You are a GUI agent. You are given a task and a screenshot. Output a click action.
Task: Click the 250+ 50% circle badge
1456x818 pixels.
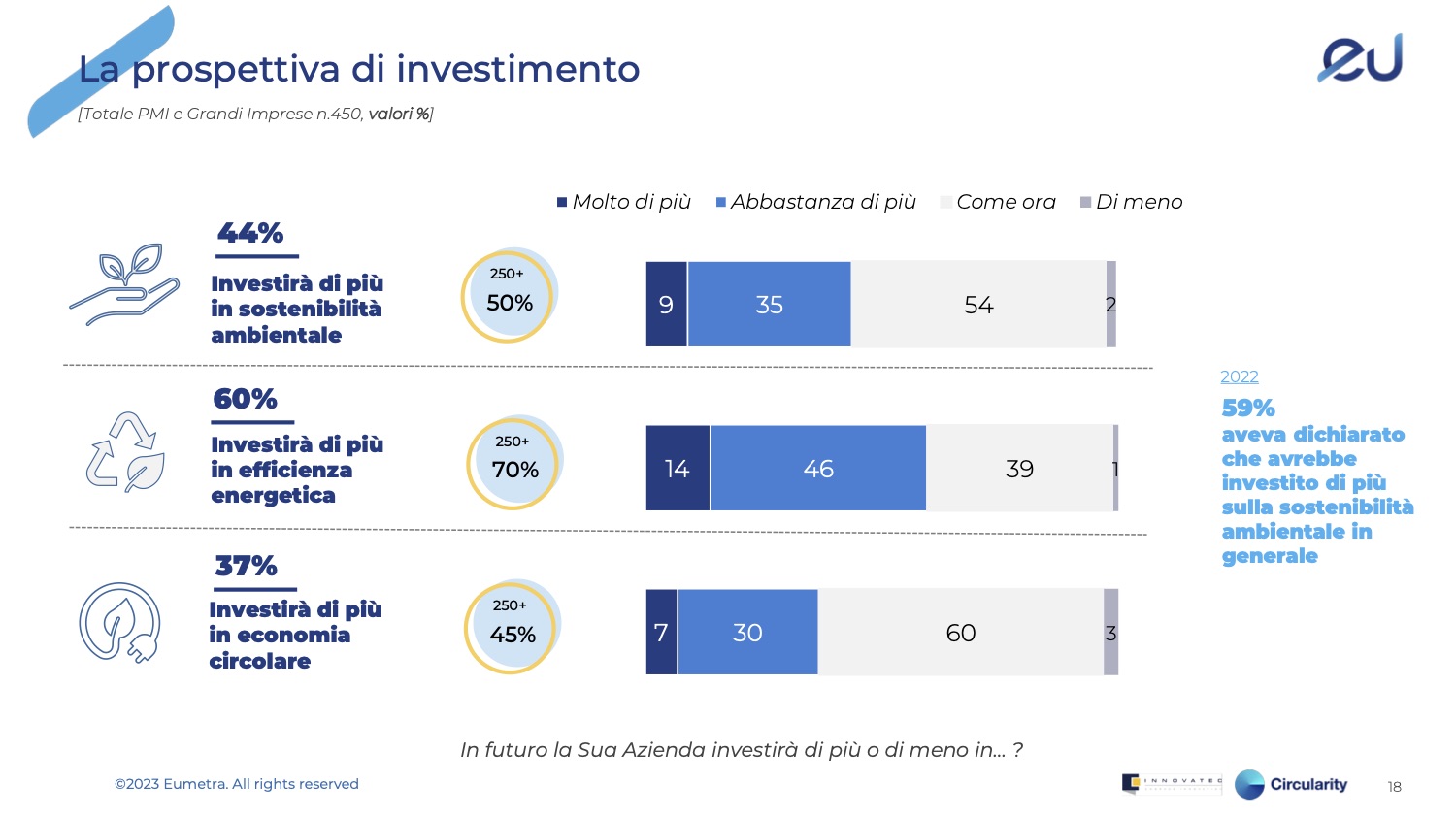coord(509,295)
